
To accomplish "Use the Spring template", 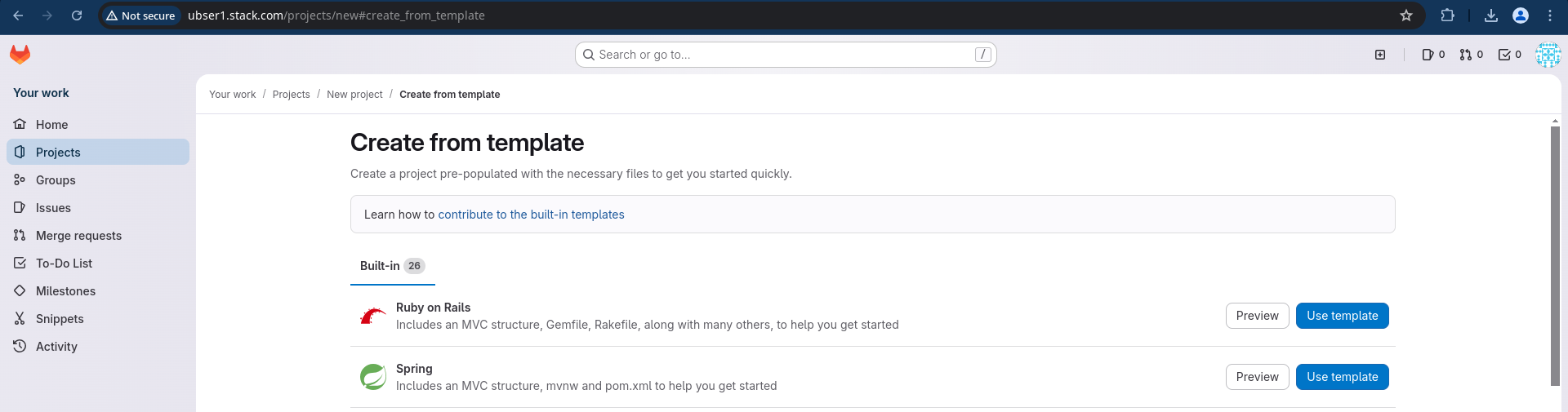I will pos(1342,377).
